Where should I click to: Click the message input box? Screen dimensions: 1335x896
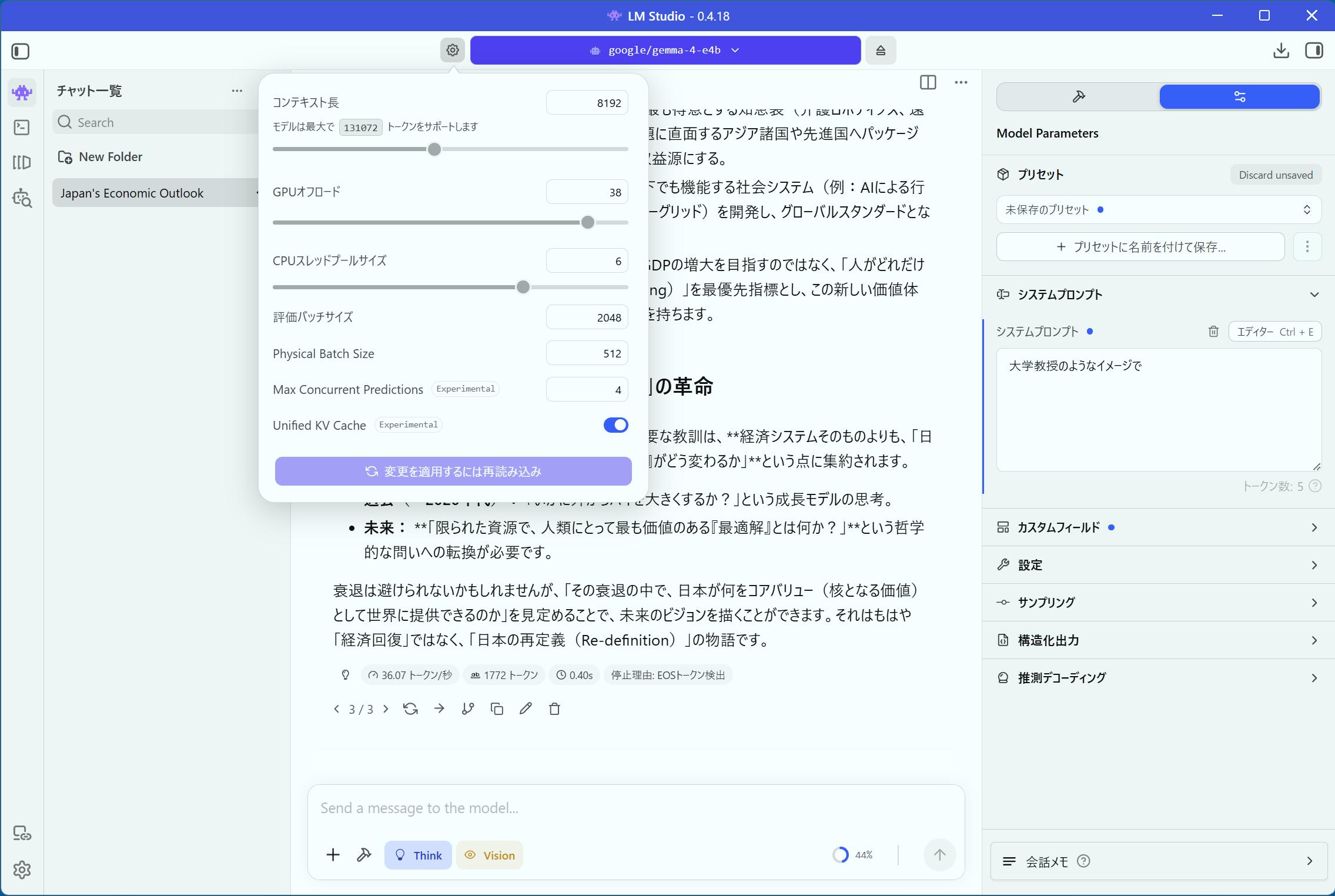(x=635, y=808)
